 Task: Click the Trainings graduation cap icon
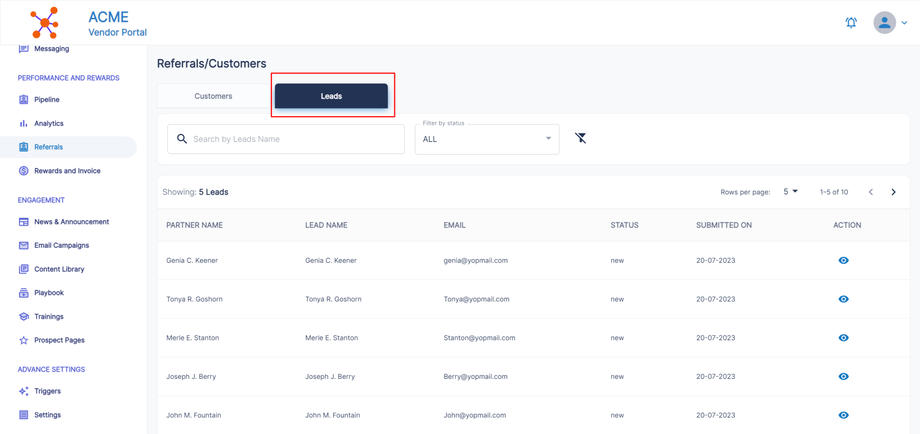pos(23,316)
